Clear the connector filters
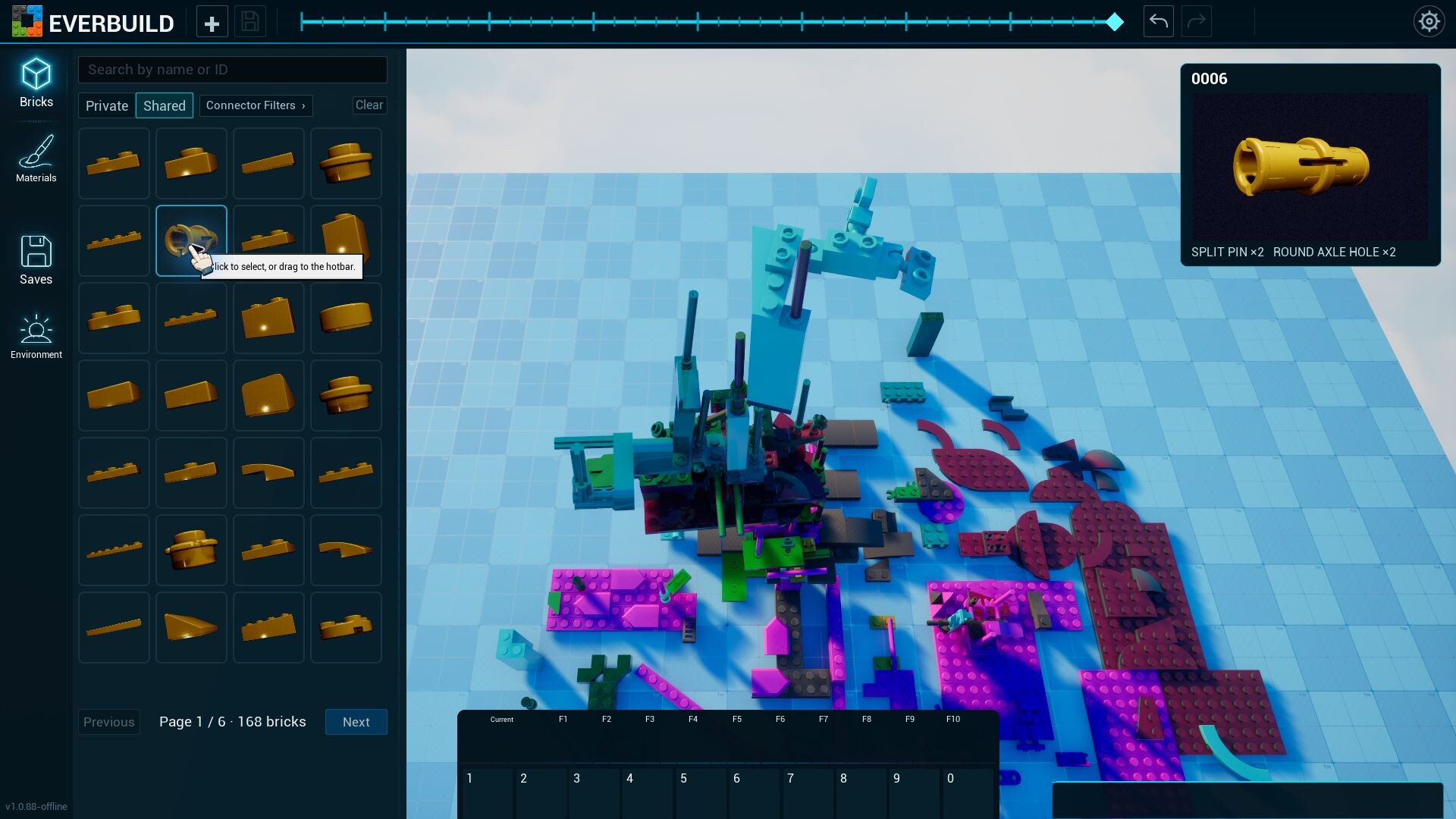Viewport: 1456px width, 819px height. [x=369, y=105]
